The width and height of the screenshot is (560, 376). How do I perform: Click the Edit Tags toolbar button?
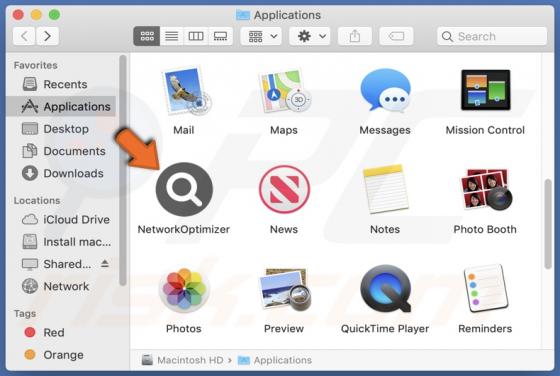396,36
